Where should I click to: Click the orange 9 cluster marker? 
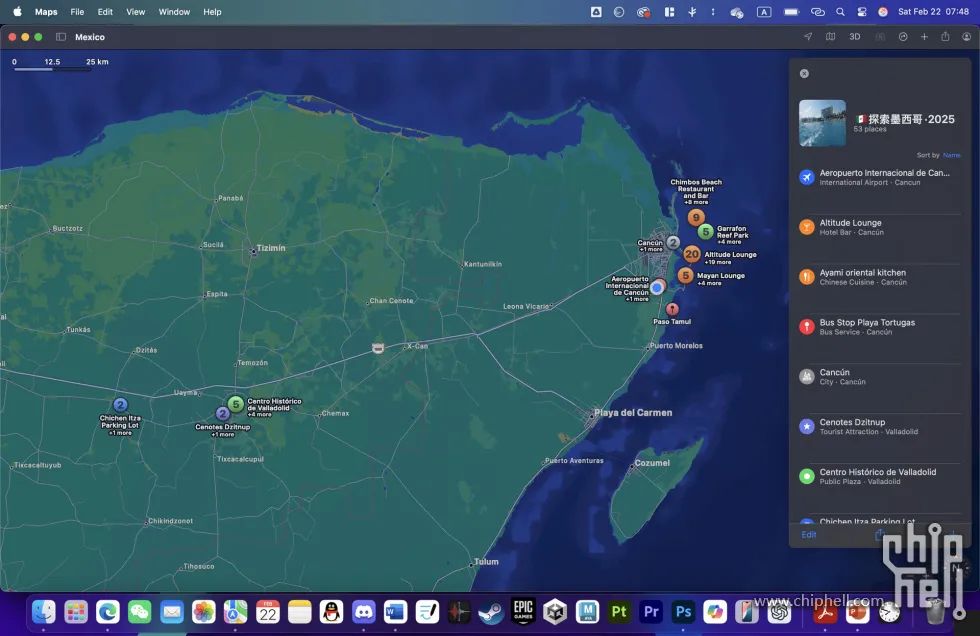tap(696, 217)
